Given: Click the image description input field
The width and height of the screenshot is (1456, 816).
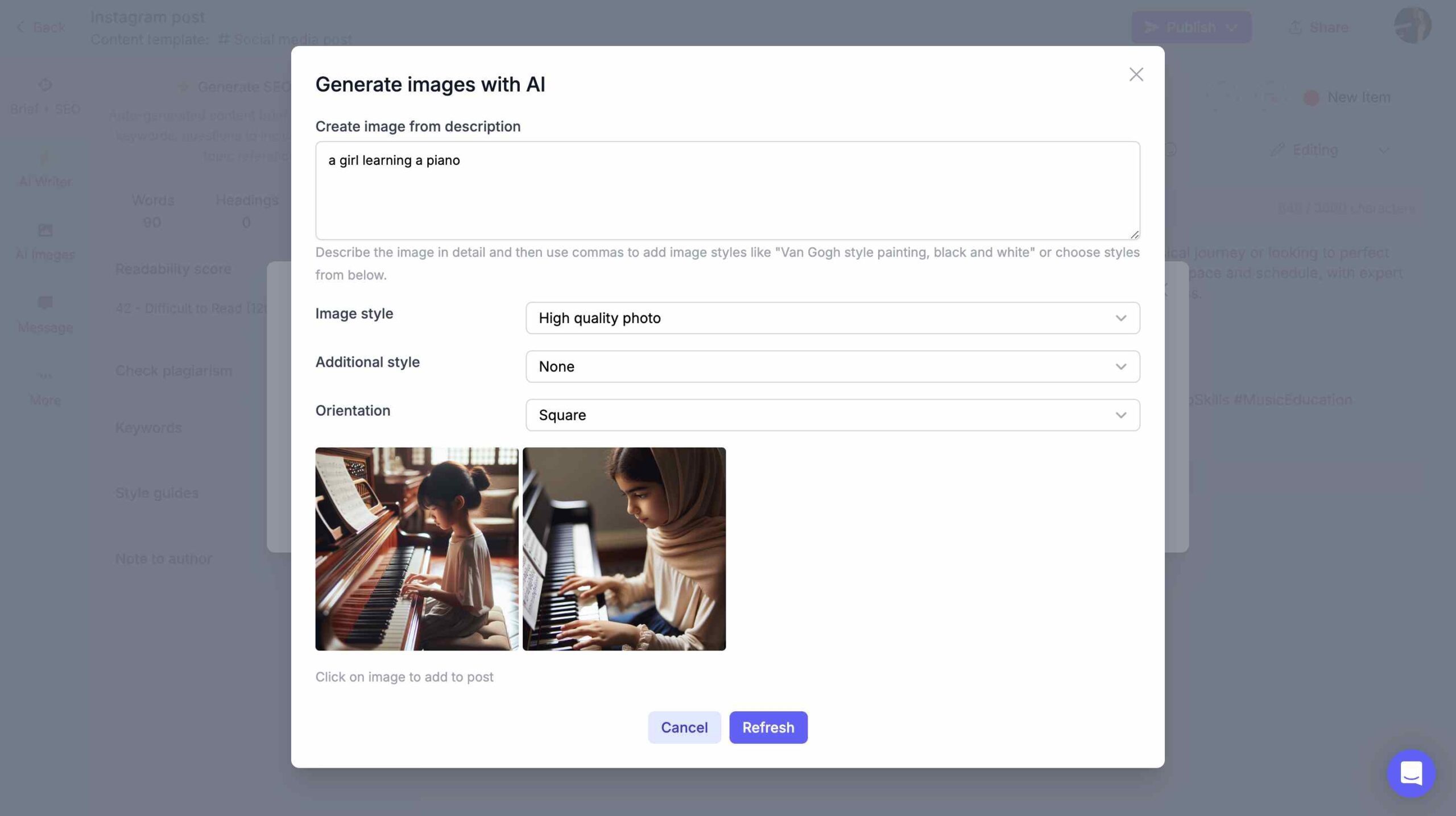Looking at the screenshot, I should tap(727, 188).
